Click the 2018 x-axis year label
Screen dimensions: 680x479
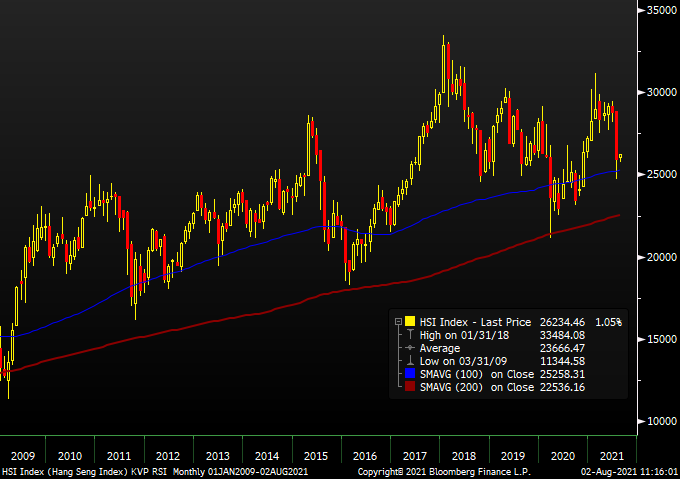coord(464,456)
